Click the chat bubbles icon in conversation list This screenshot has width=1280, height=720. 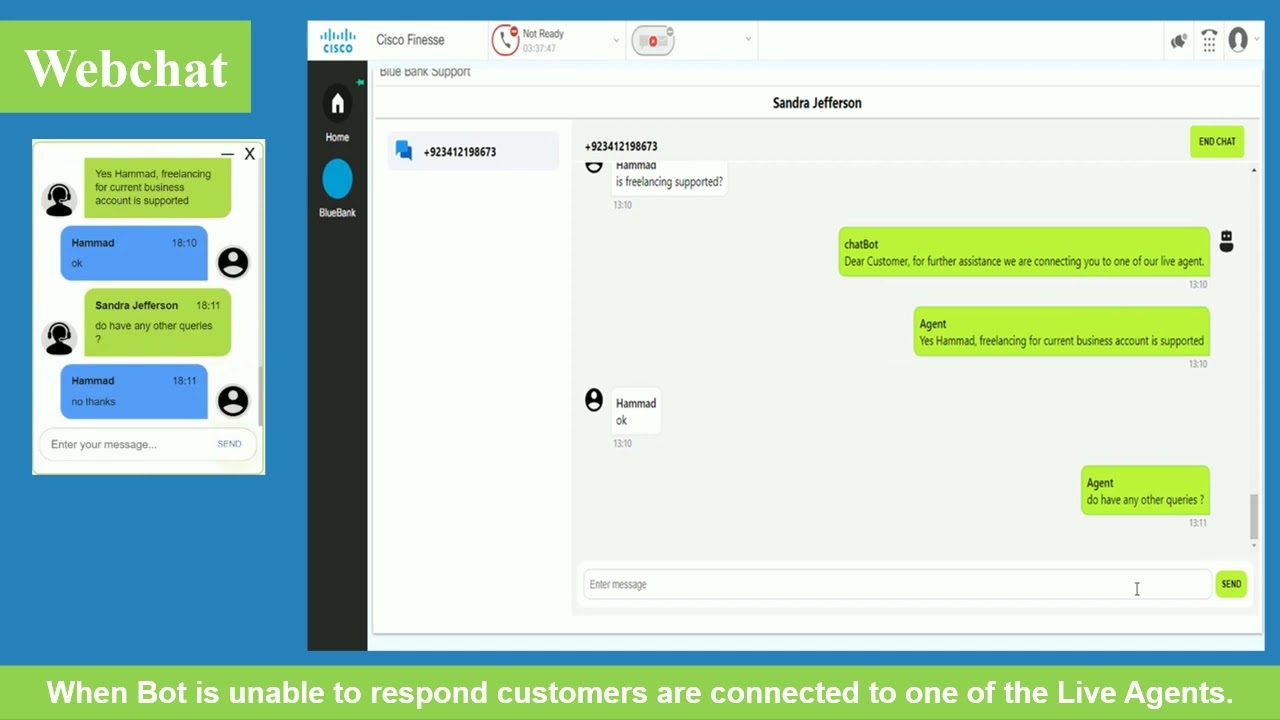(404, 151)
